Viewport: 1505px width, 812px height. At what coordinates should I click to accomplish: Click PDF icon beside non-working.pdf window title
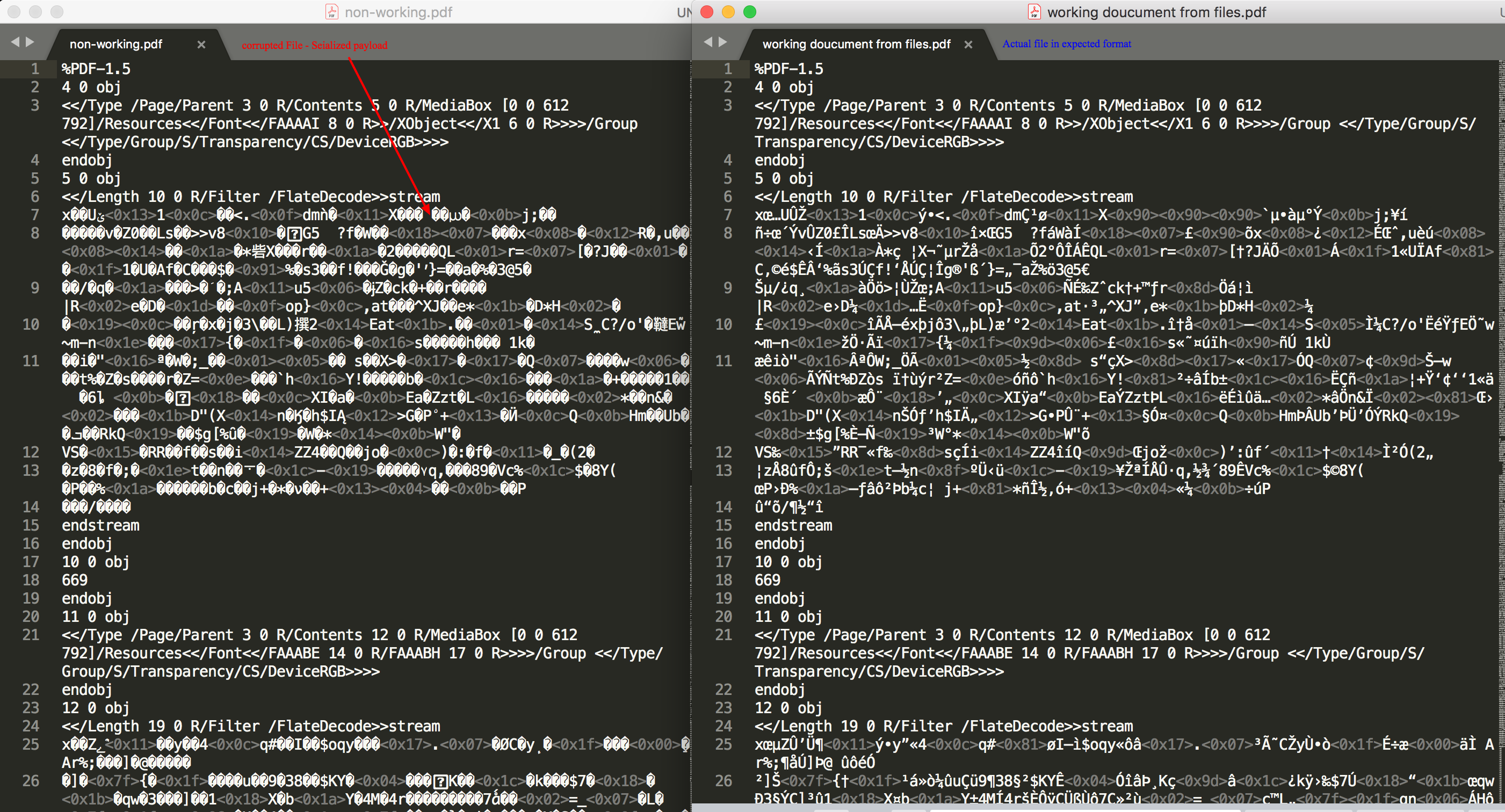(332, 12)
